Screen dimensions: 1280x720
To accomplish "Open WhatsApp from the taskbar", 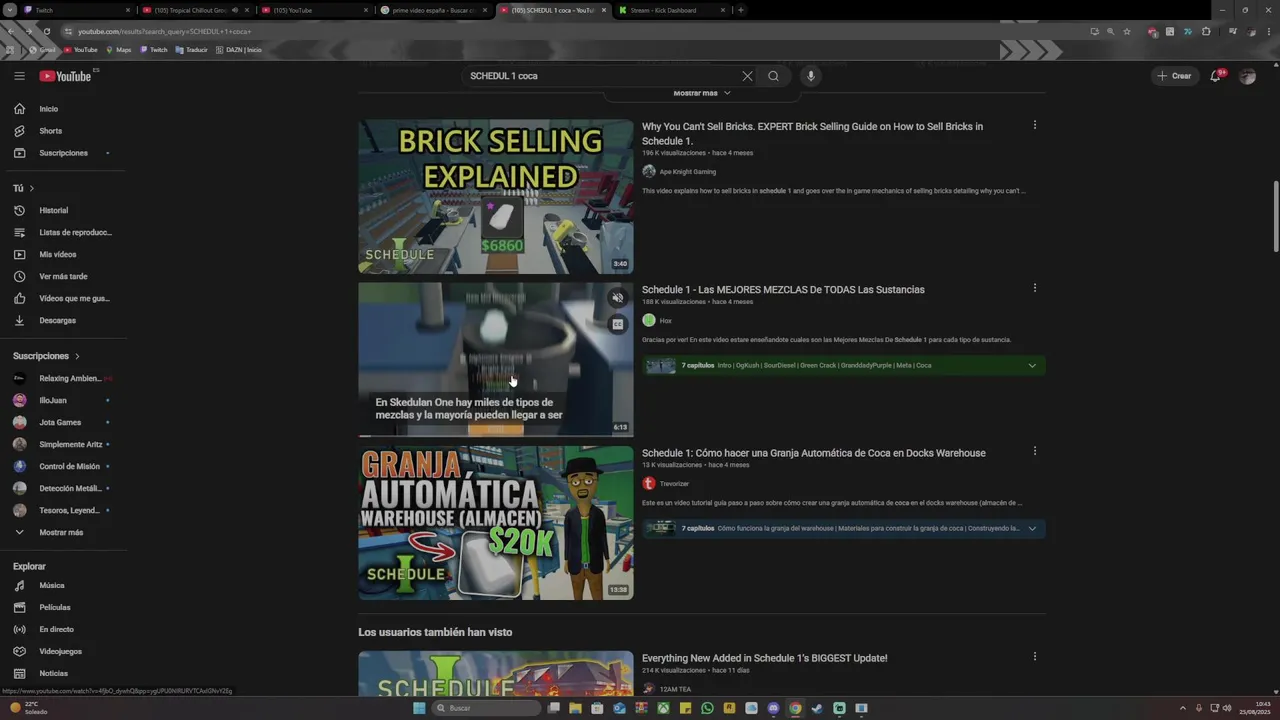I will click(x=708, y=708).
